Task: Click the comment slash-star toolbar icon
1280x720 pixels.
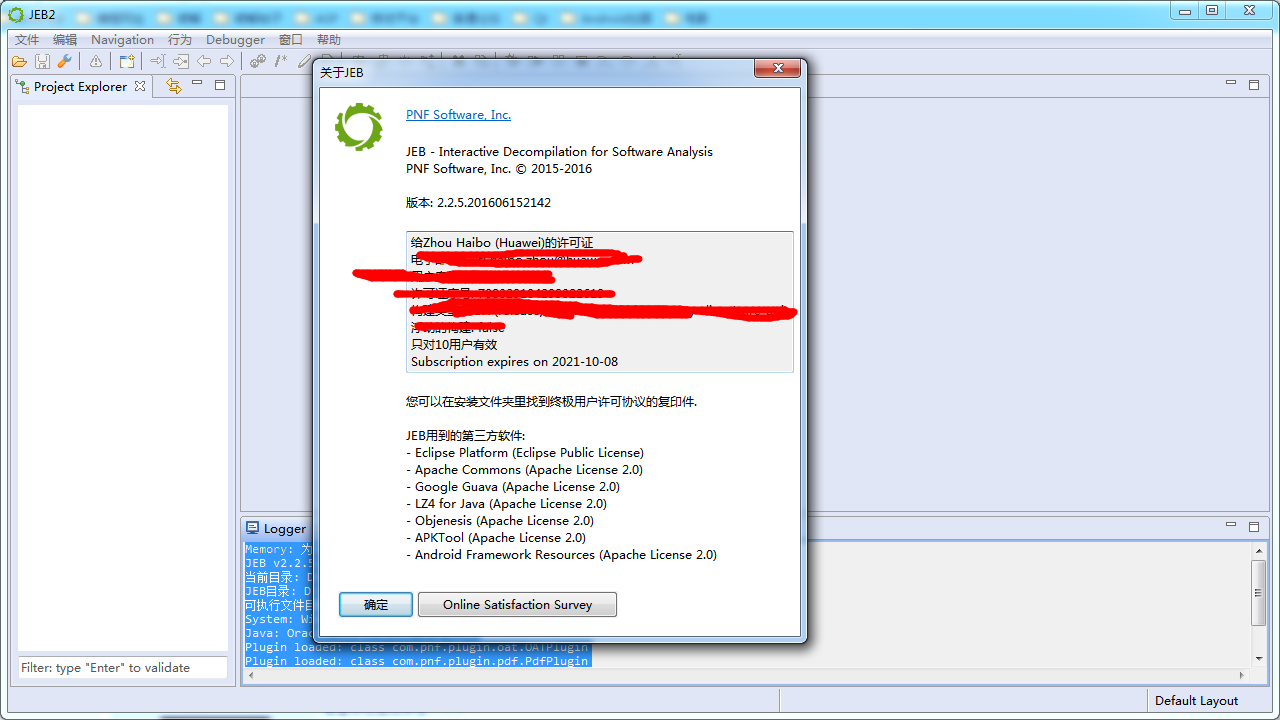Action: point(281,62)
